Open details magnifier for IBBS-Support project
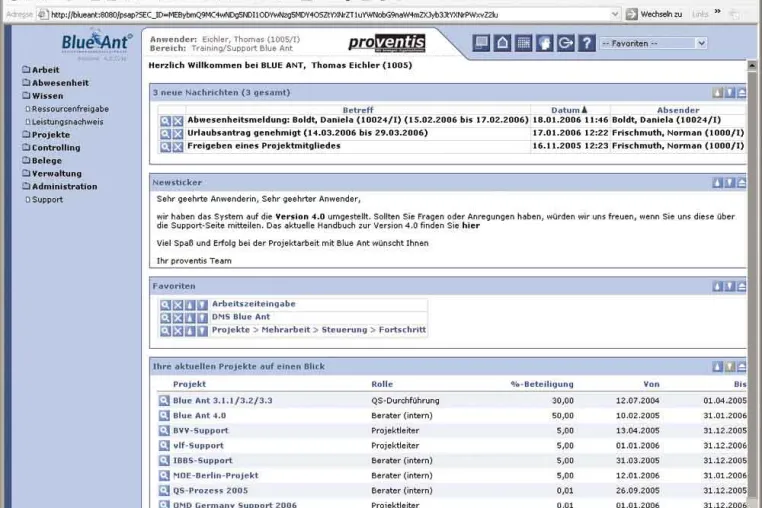Screen dimensions: 762x508 point(164,460)
